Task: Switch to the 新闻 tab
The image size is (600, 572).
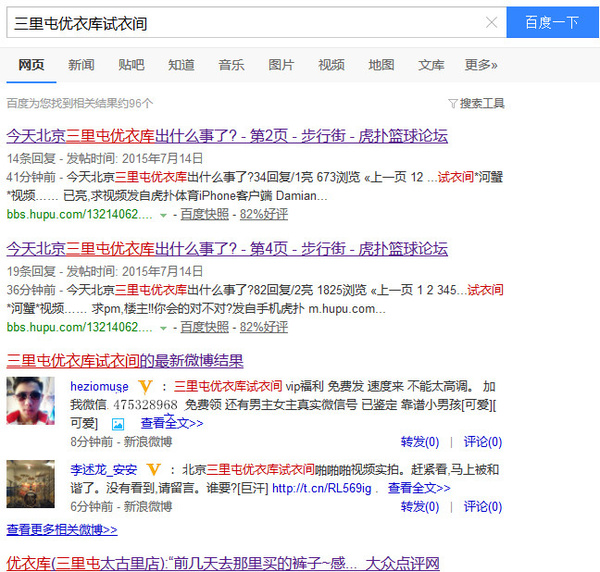Action: 81,65
